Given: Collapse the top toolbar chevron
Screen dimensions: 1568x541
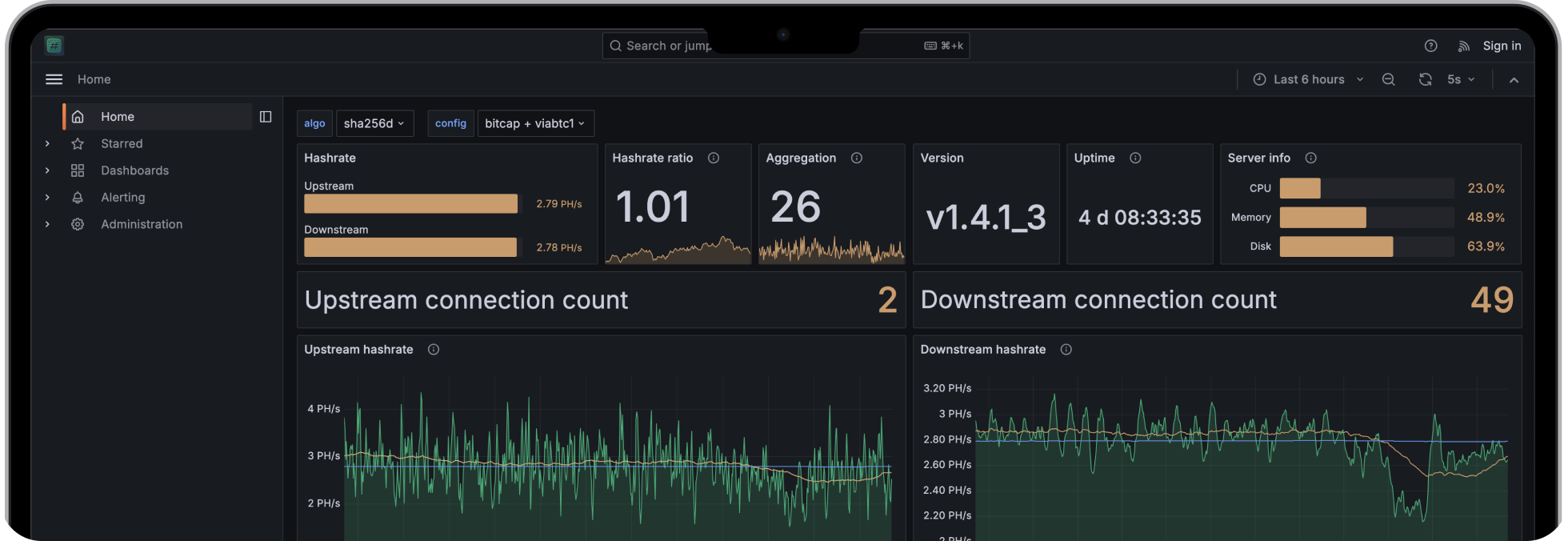Looking at the screenshot, I should 1514,80.
